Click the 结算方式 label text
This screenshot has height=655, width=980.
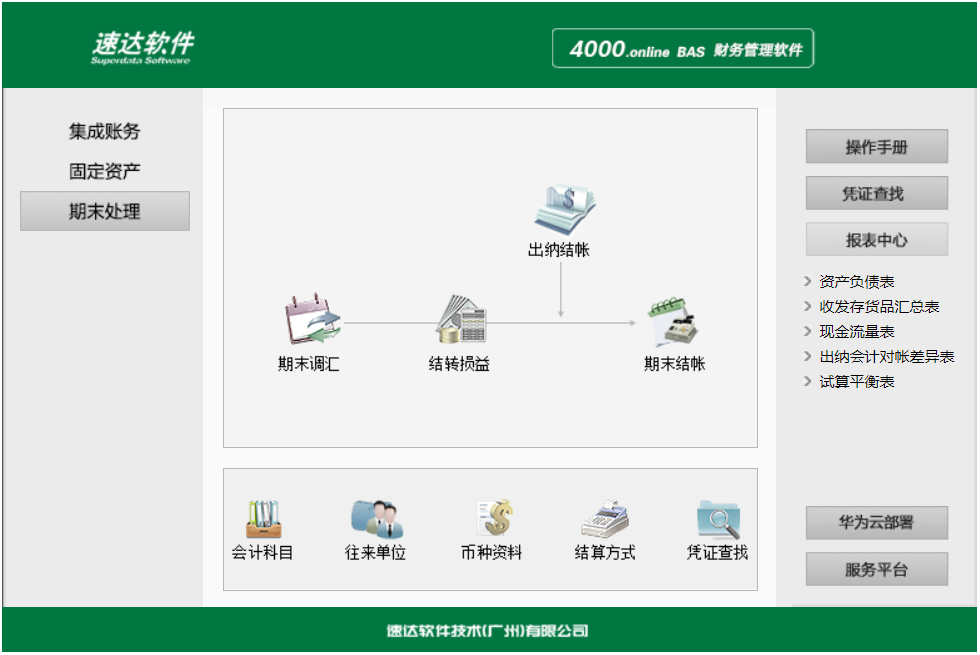(x=604, y=552)
